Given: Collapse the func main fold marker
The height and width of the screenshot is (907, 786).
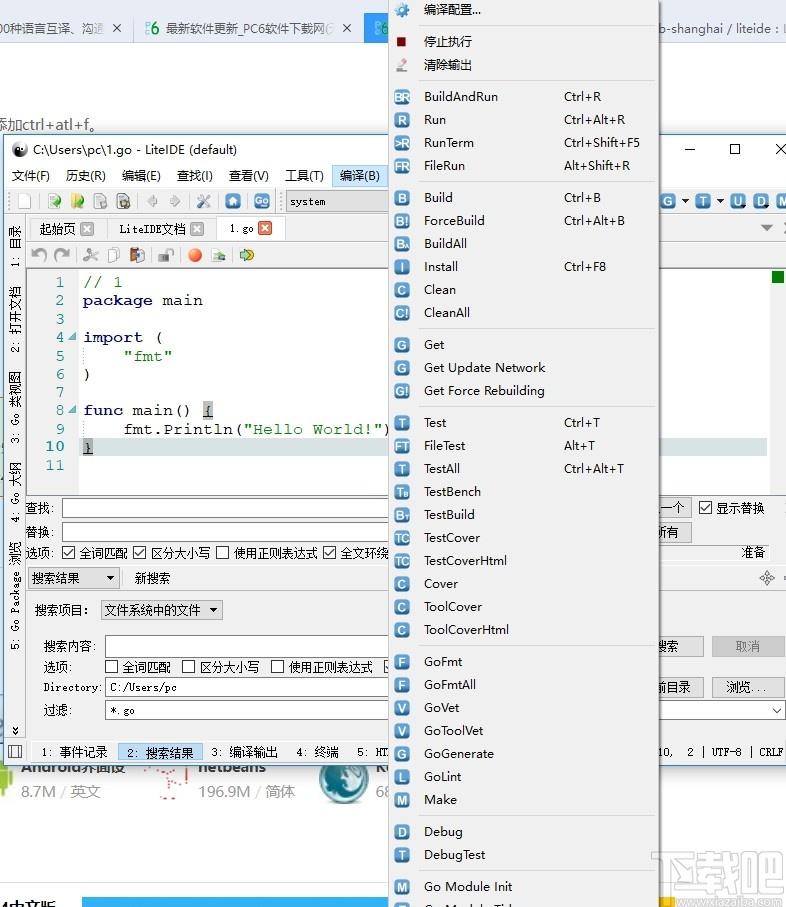Looking at the screenshot, I should click(x=72, y=410).
